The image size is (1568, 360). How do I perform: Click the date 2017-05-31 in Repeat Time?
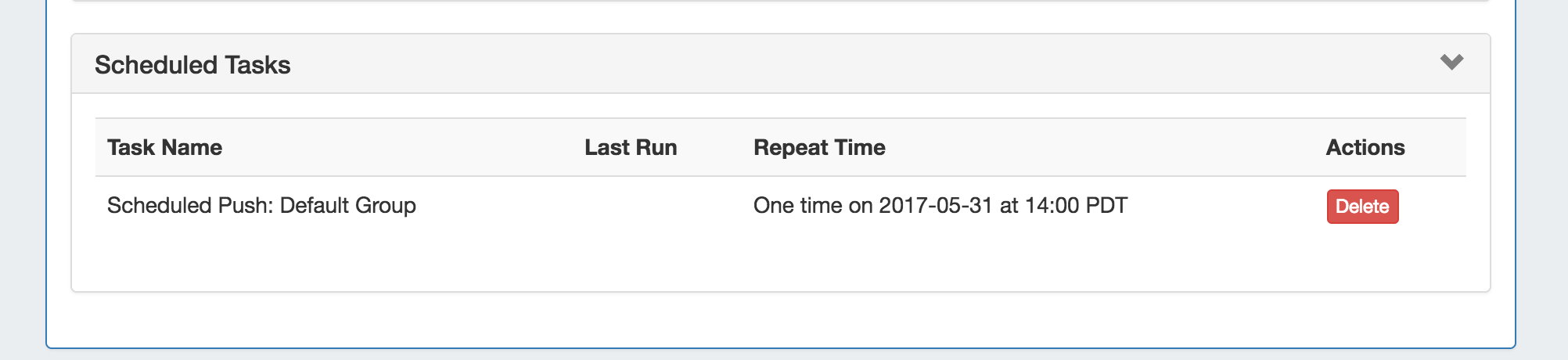tap(935, 206)
